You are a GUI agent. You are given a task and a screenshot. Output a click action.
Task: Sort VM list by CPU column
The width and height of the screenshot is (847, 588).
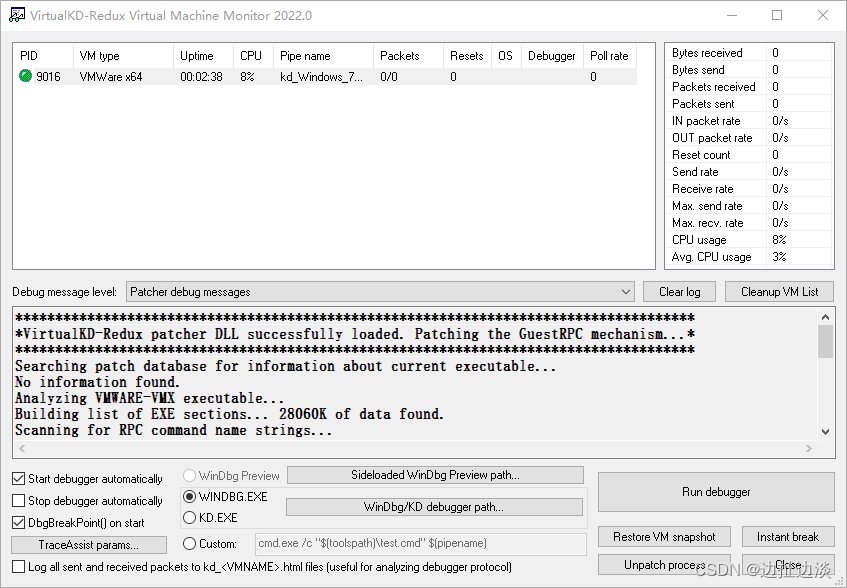254,56
